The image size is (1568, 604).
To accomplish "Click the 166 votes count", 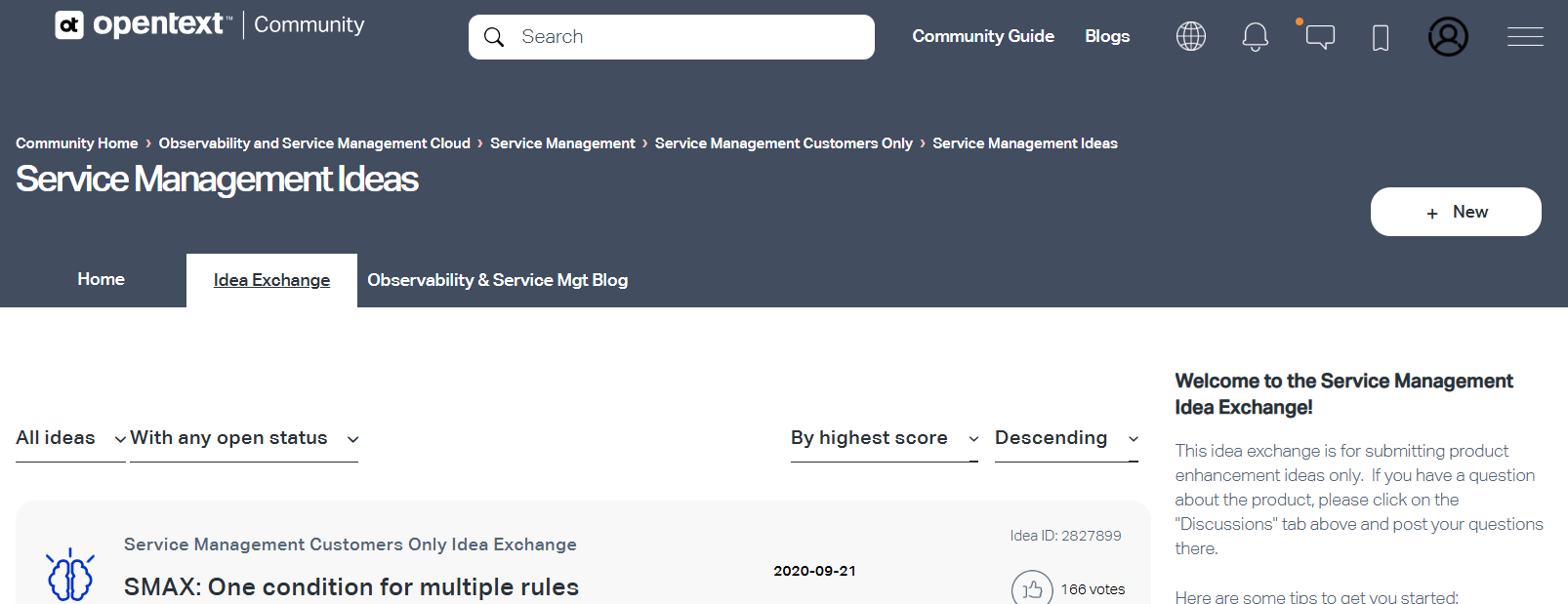I will click(1093, 589).
